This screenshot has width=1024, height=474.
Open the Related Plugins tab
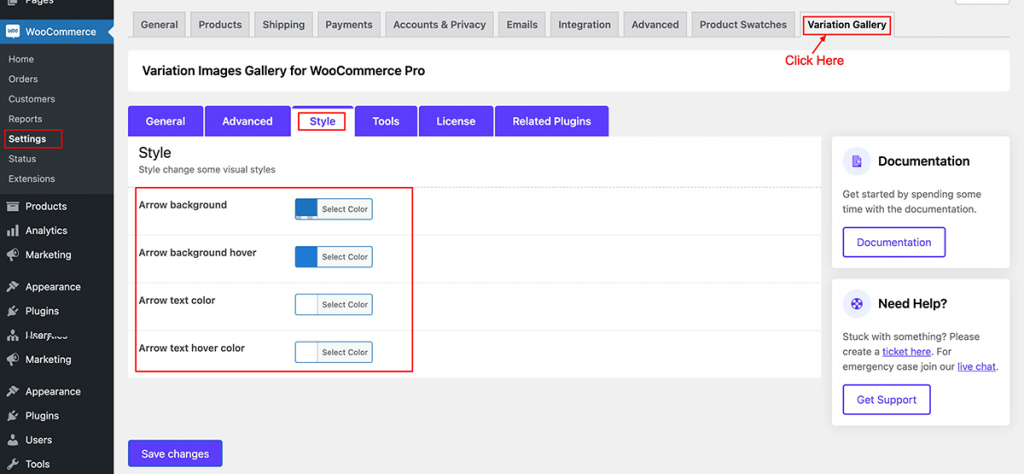coord(552,121)
